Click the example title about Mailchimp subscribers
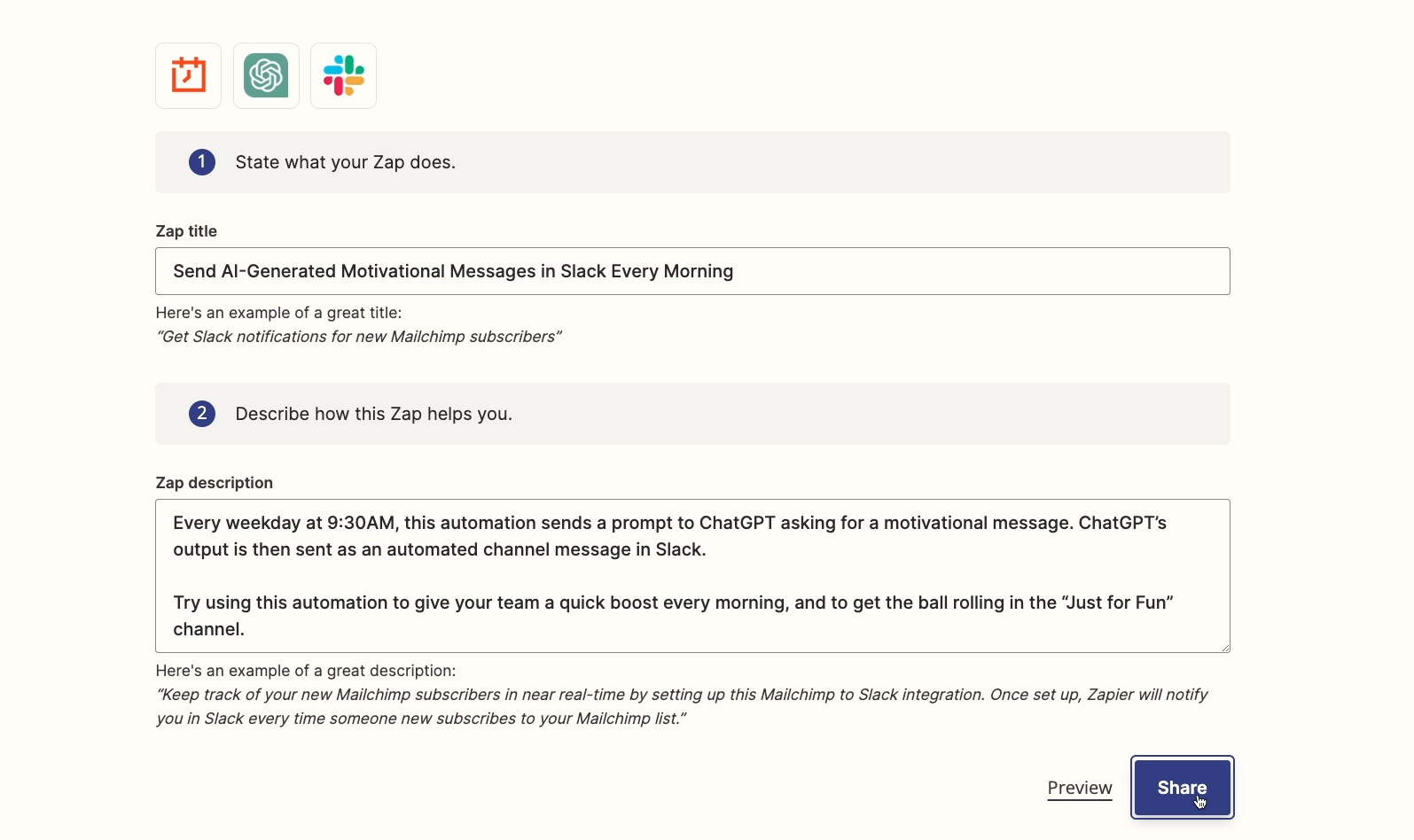 (359, 337)
